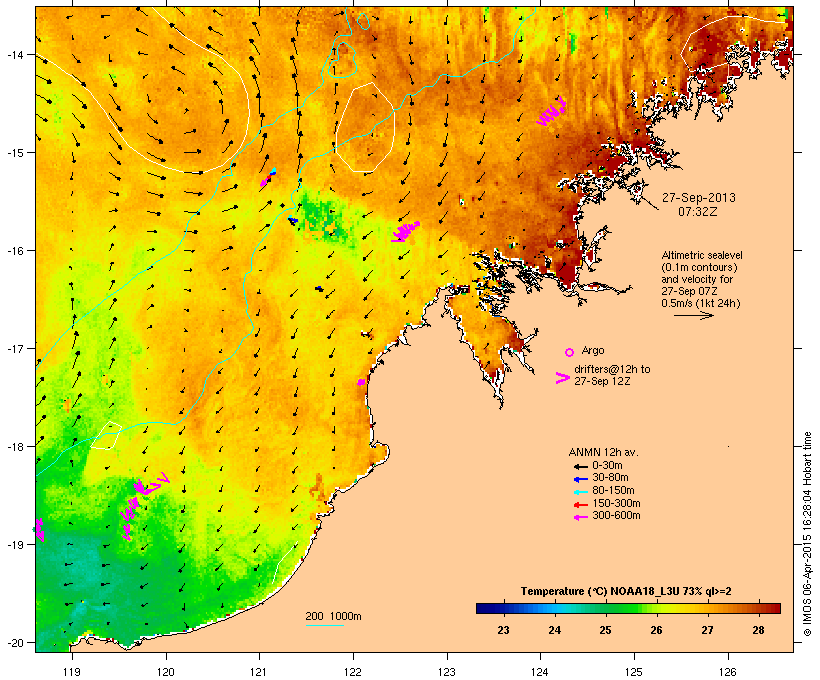Click the 0.5m/s velocity scale arrow
Image resolution: width=820 pixels, height=680 pixels.
[x=693, y=315]
